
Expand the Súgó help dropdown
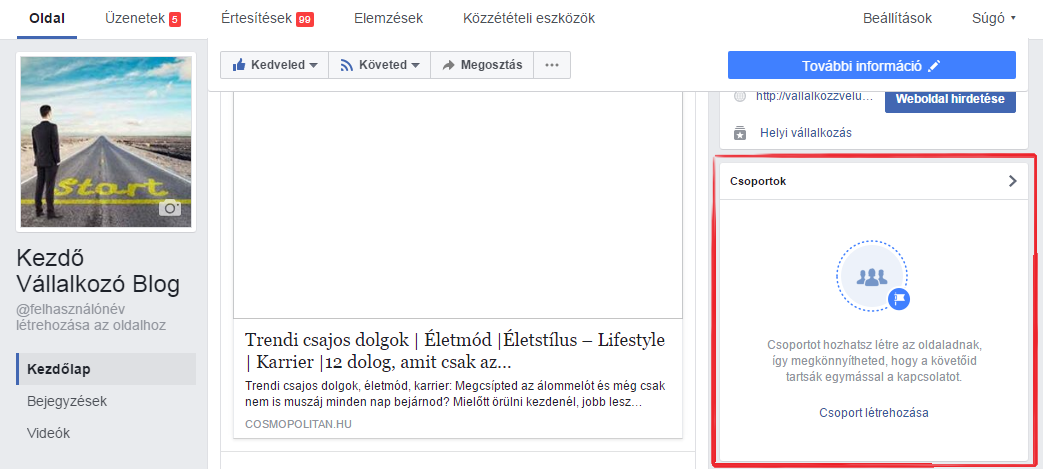coord(994,19)
